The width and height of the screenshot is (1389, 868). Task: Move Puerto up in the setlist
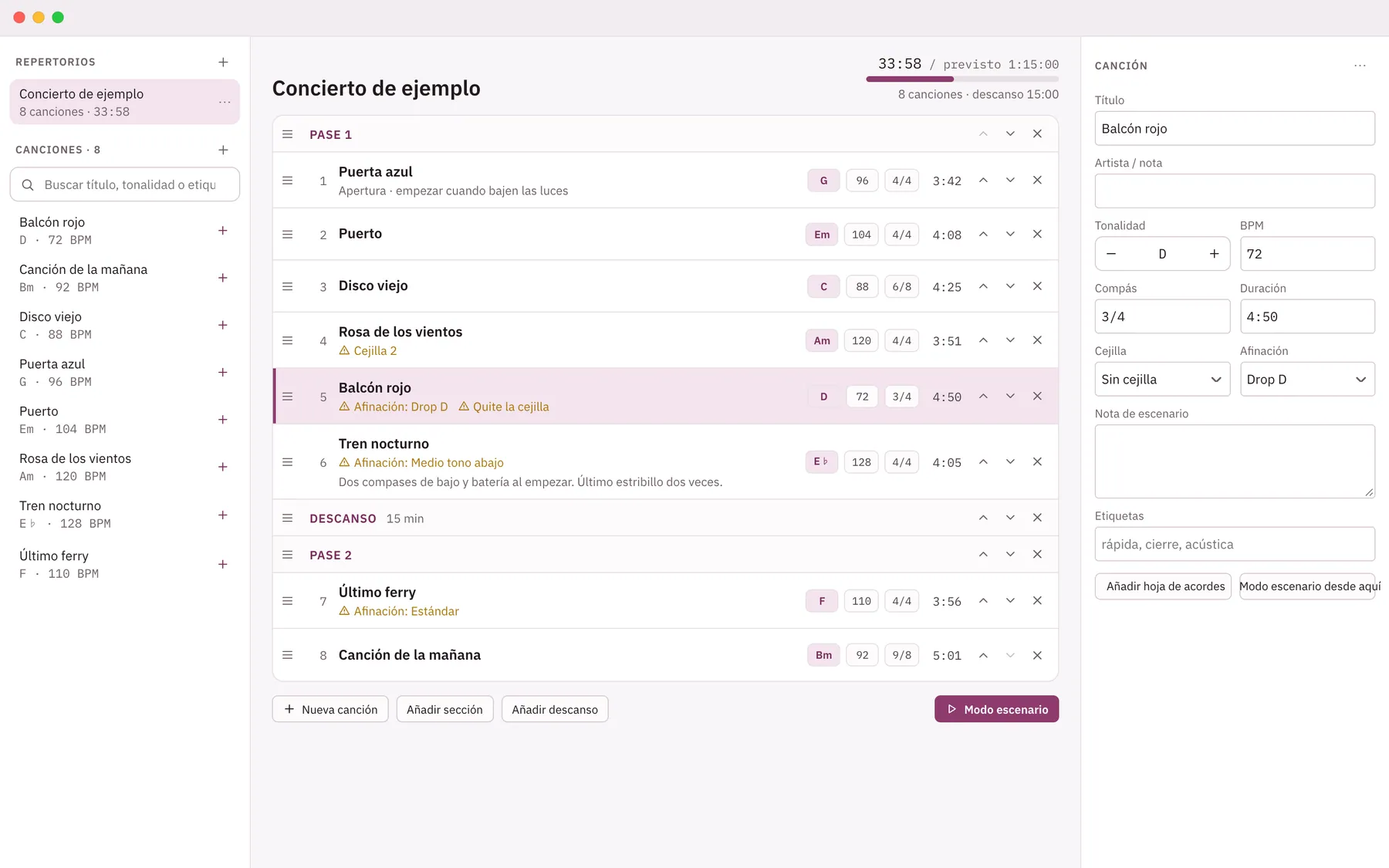pos(983,234)
